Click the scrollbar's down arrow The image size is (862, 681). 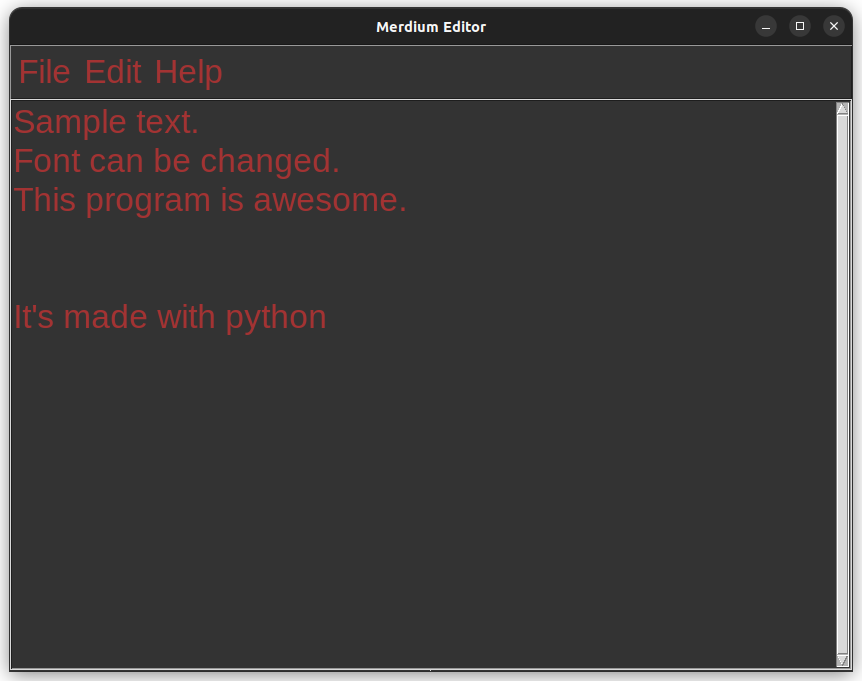[x=842, y=659]
